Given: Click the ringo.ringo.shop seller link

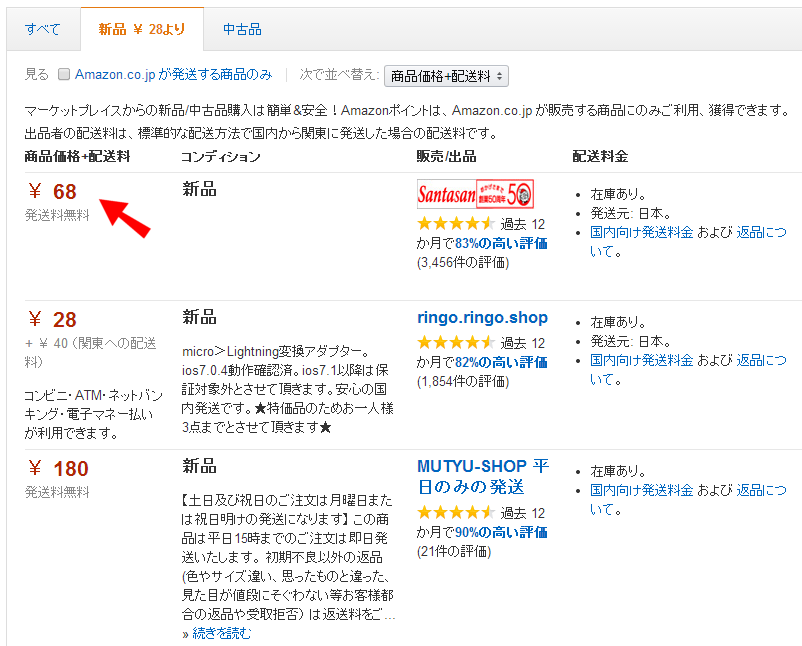Looking at the screenshot, I should [x=482, y=317].
